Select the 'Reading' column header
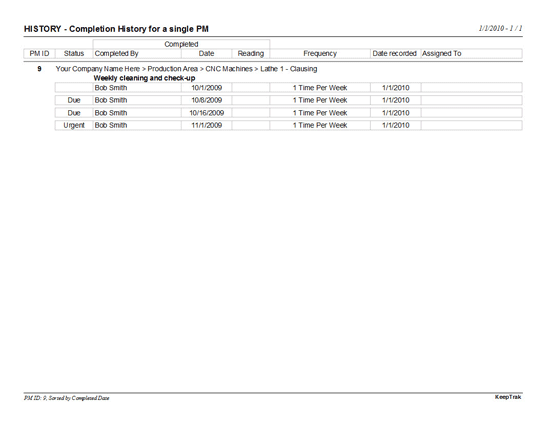Viewport: 550px width, 424px height. click(x=250, y=54)
